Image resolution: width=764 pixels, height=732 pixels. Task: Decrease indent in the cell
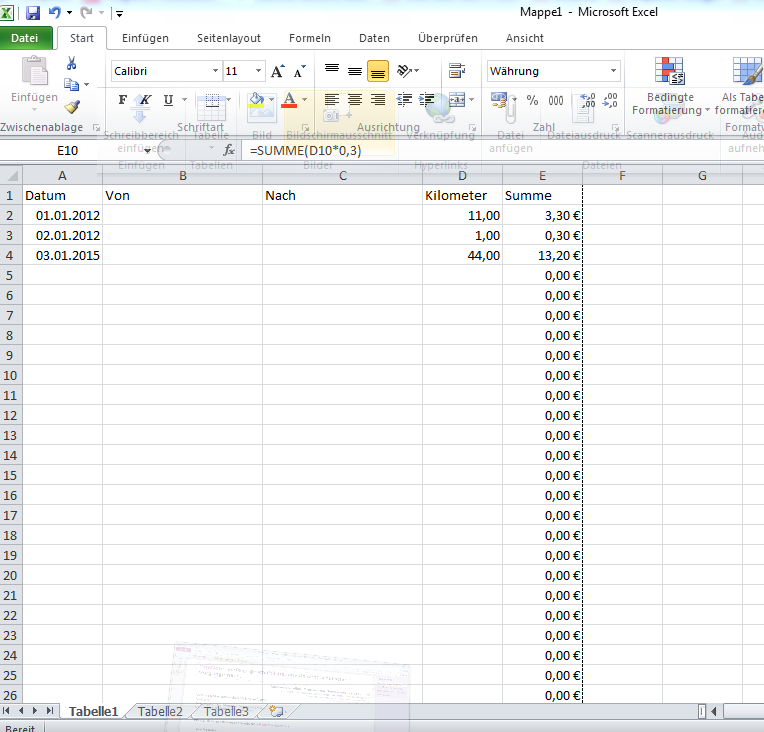404,100
